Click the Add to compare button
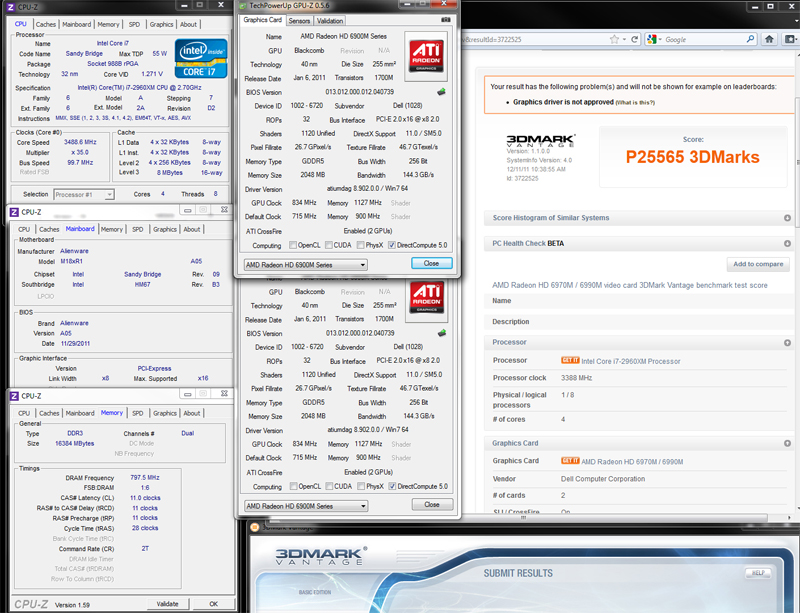800x613 pixels. click(x=758, y=264)
